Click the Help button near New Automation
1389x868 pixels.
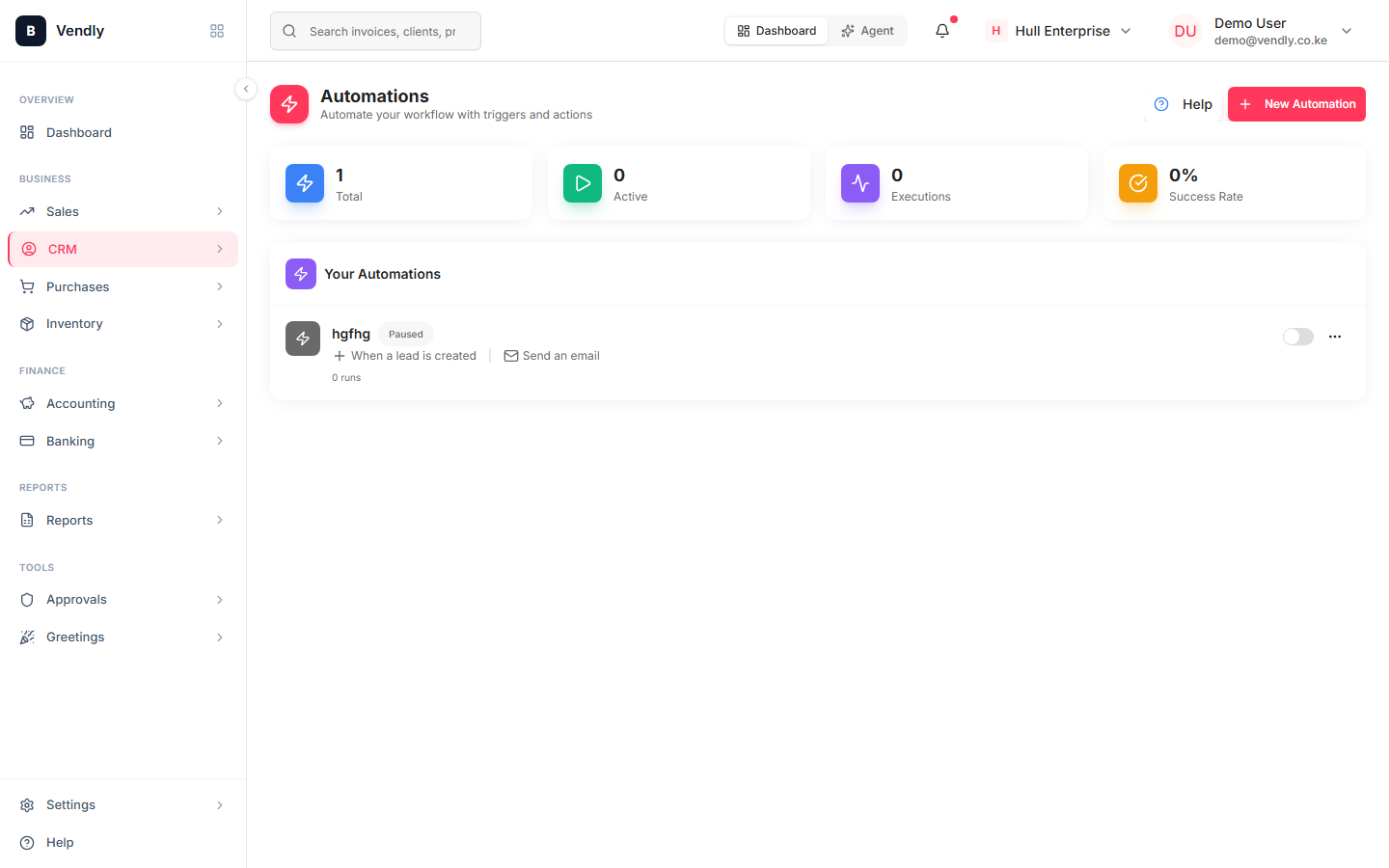click(1184, 104)
